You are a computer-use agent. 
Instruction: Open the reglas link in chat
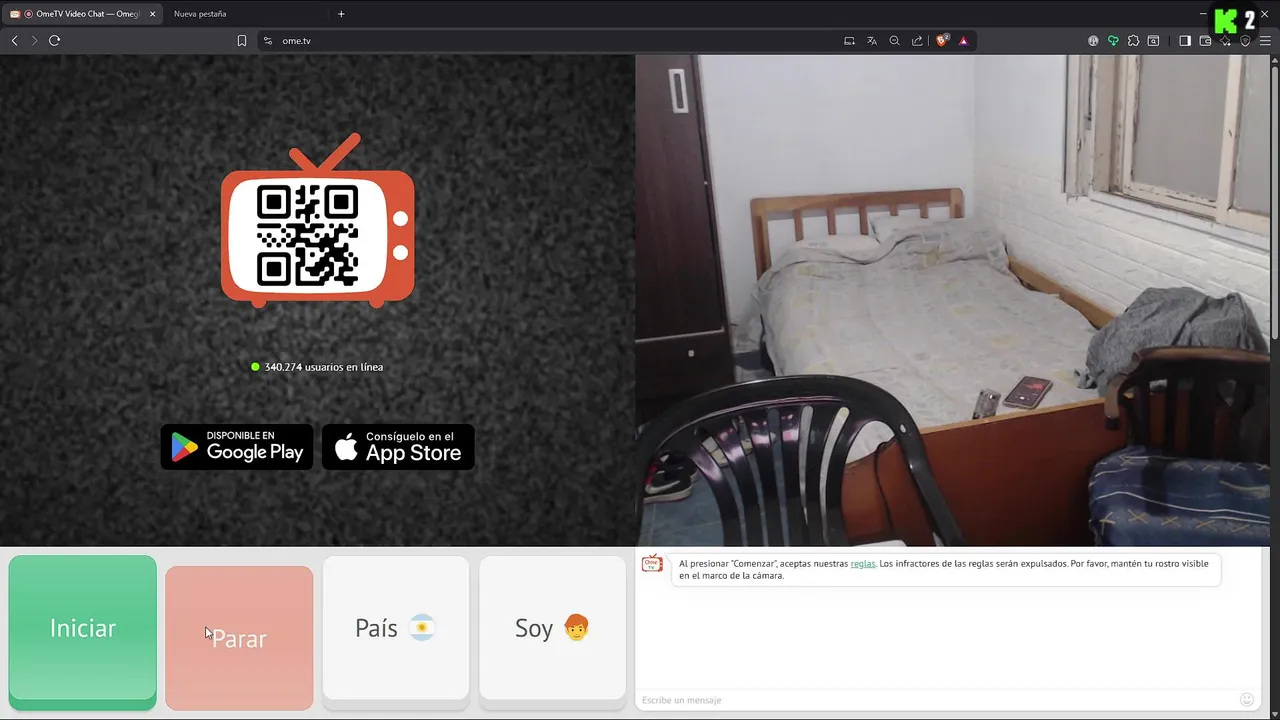click(863, 564)
